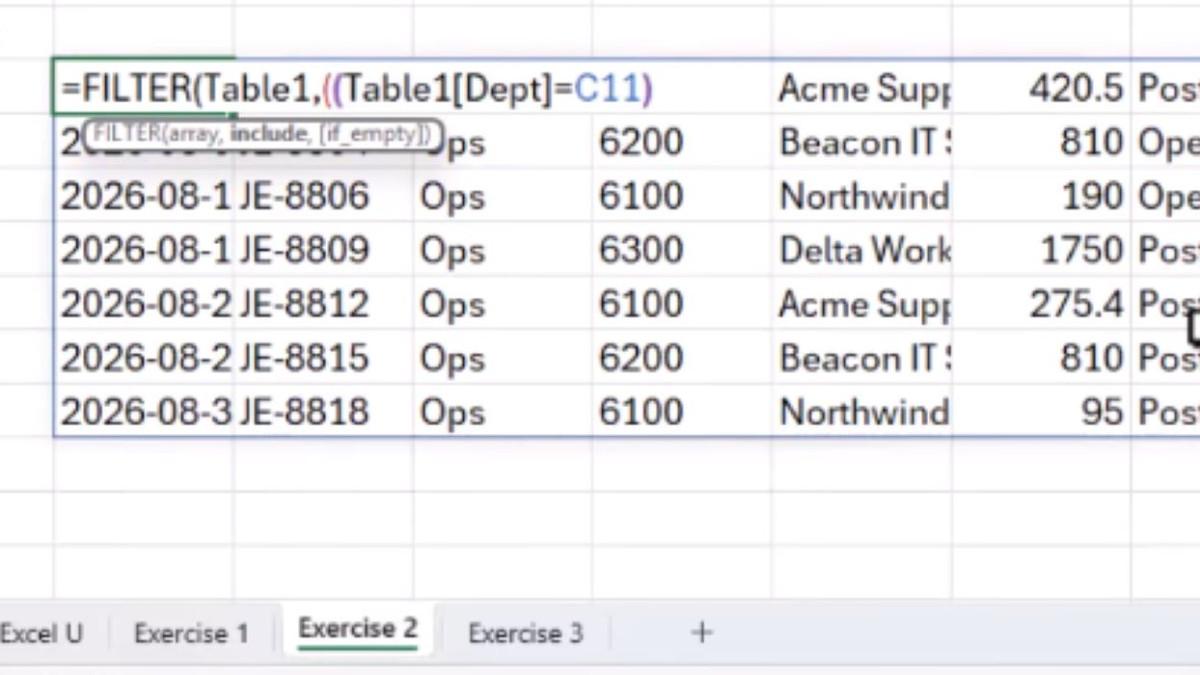Select the 6300 account cell

point(682,250)
